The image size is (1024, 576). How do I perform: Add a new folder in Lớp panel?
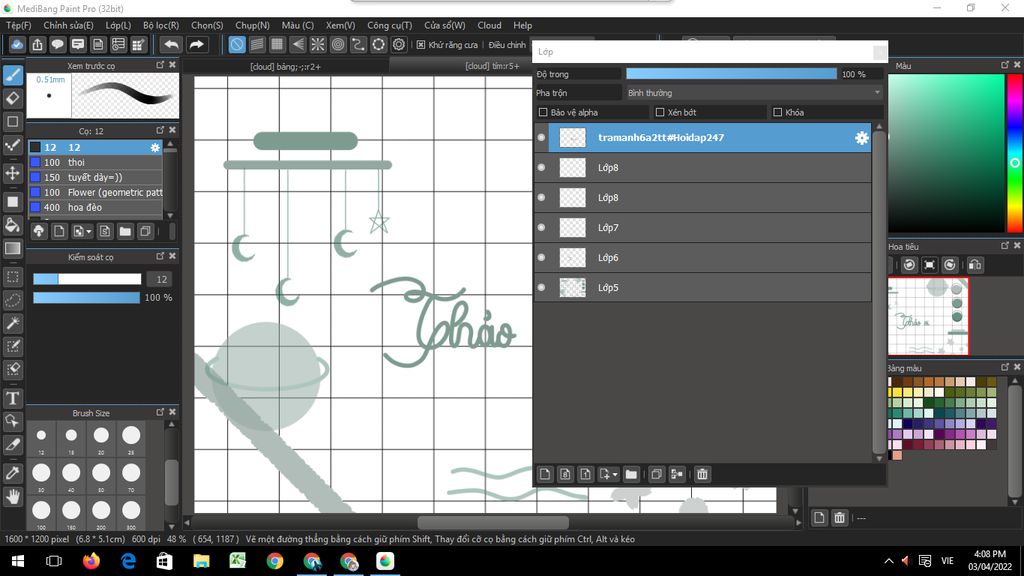631,474
